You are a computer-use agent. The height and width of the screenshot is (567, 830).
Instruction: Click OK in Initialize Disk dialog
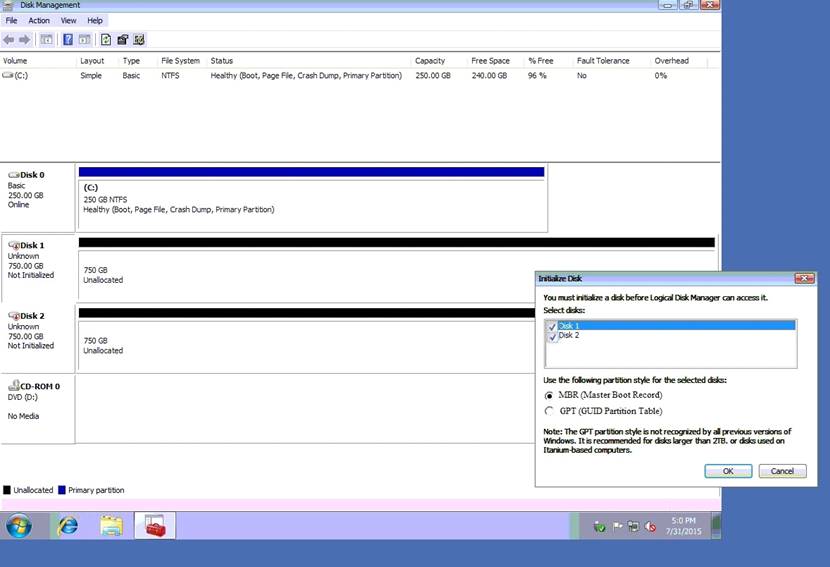pos(728,471)
